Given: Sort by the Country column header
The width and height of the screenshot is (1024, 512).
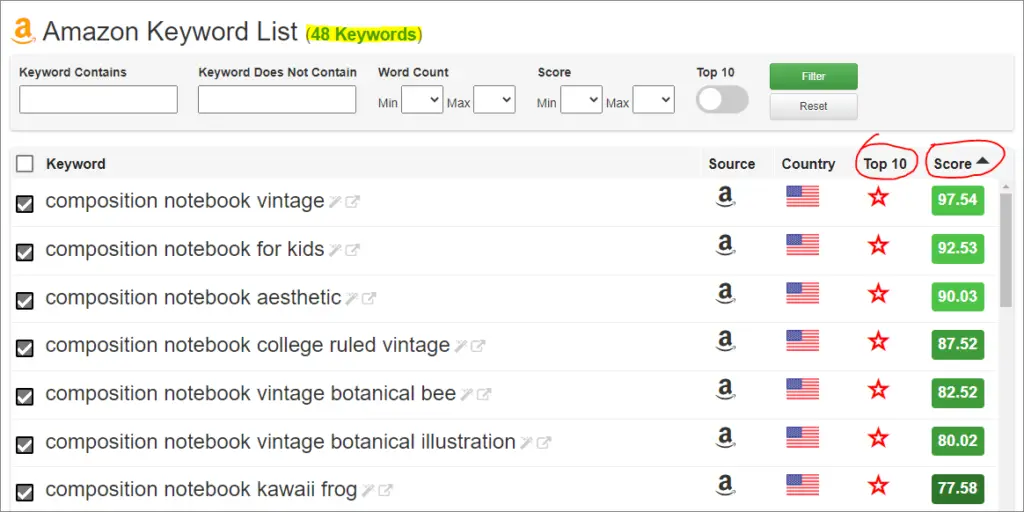Looking at the screenshot, I should pos(808,164).
